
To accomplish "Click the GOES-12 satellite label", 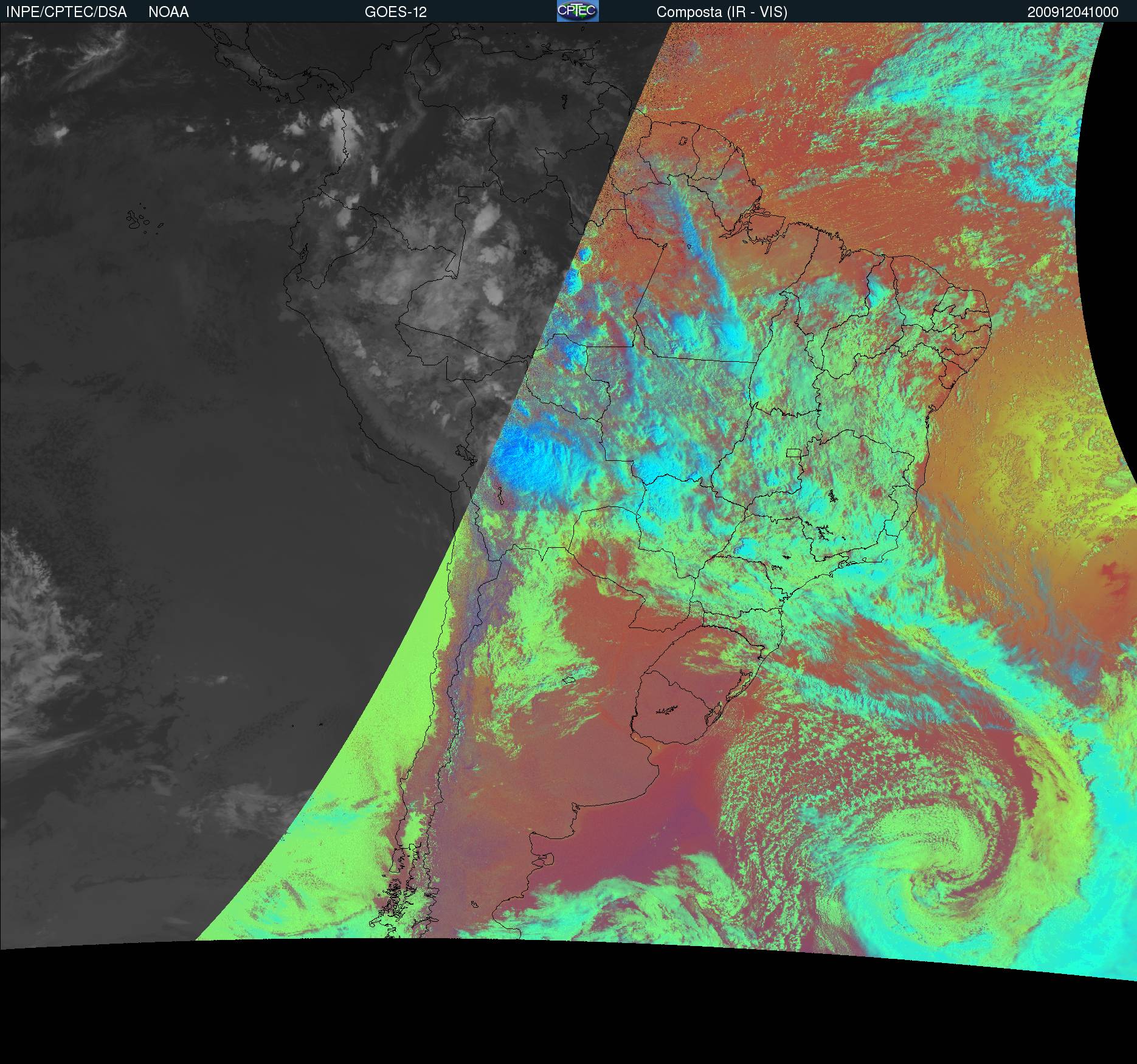I will click(396, 12).
